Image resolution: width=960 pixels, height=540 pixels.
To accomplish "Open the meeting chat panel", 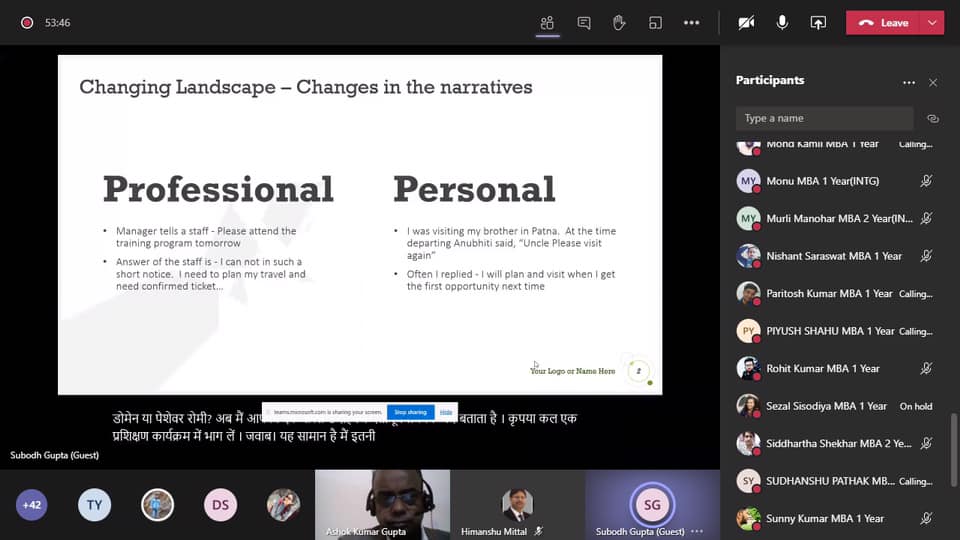I will coord(584,23).
